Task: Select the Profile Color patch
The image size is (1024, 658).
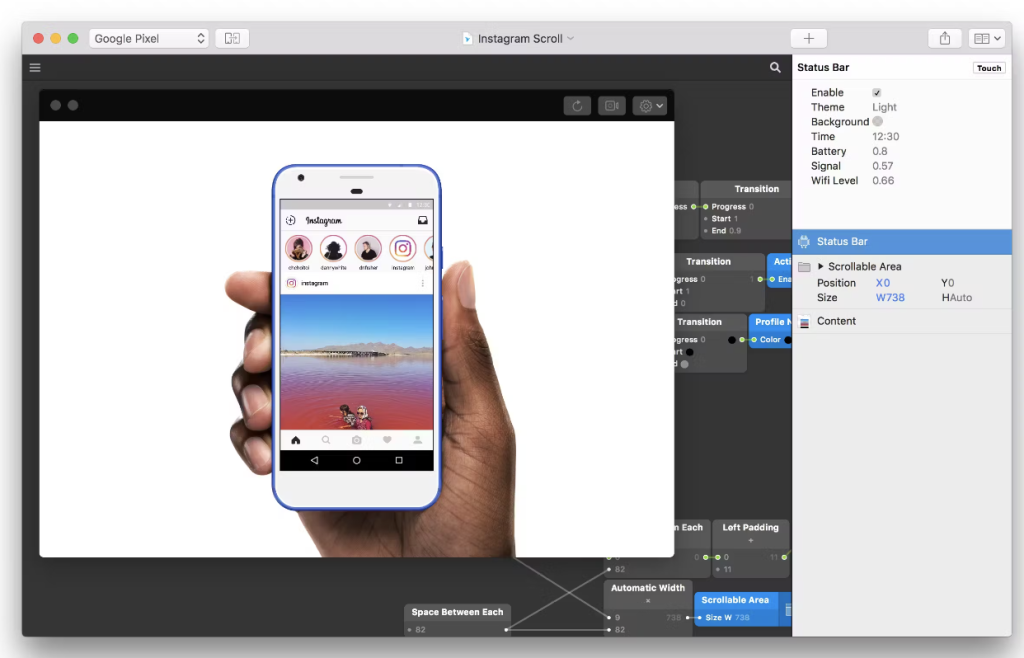Action: [770, 322]
